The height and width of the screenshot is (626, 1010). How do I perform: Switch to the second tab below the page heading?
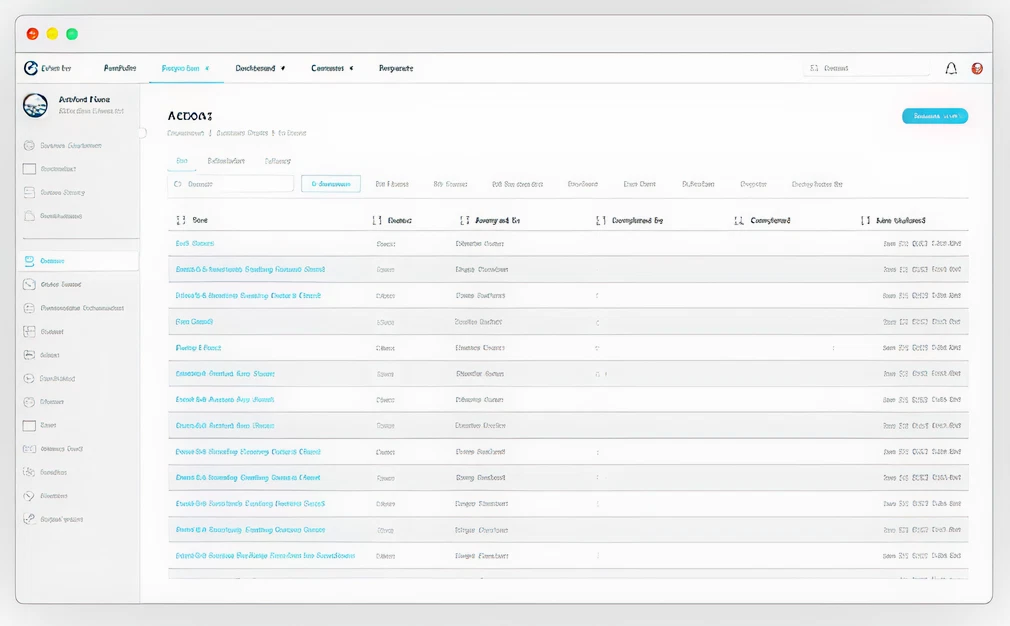click(x=226, y=160)
